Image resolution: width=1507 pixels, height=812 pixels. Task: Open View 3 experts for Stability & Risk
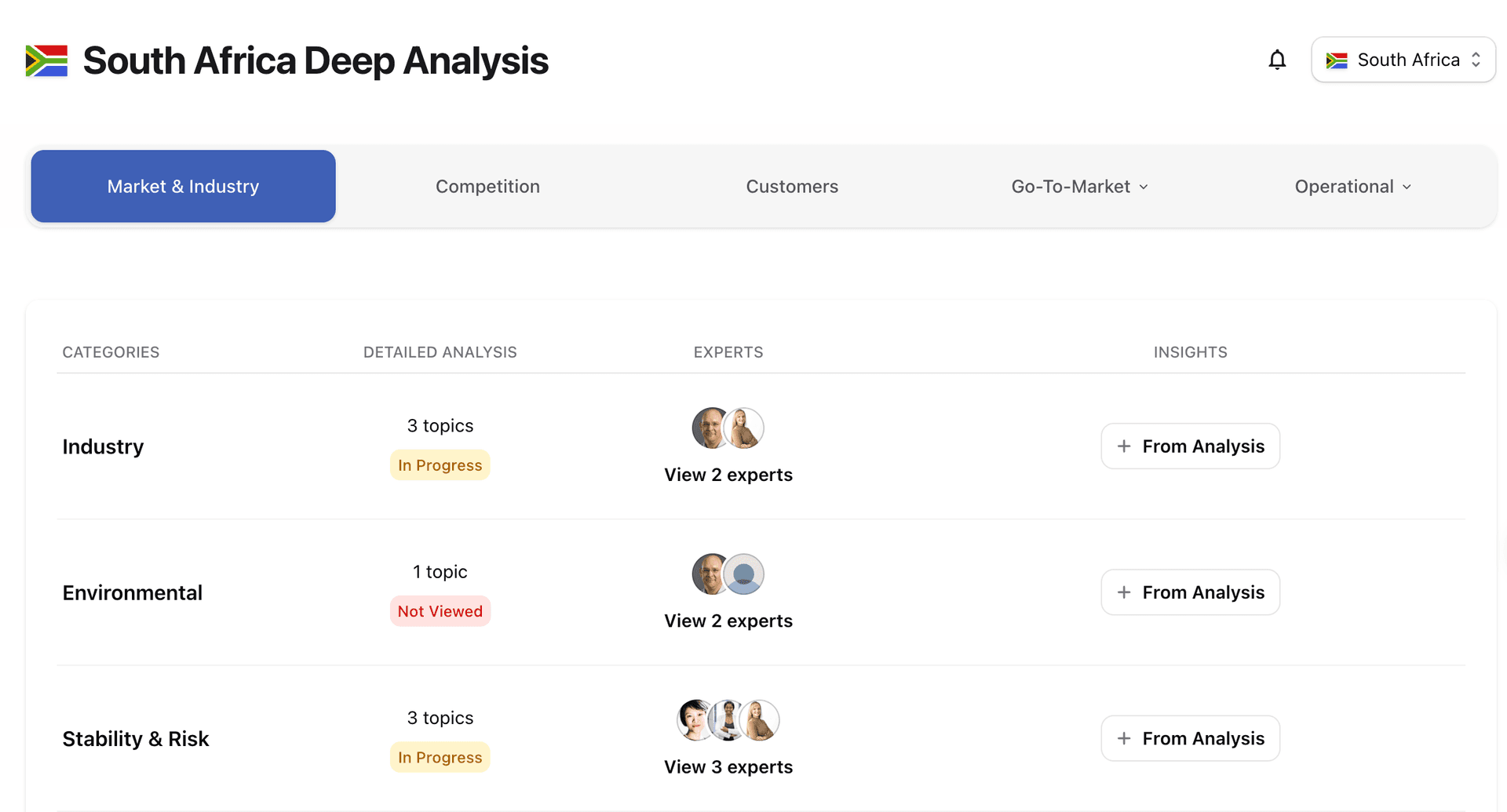pyautogui.click(x=728, y=767)
